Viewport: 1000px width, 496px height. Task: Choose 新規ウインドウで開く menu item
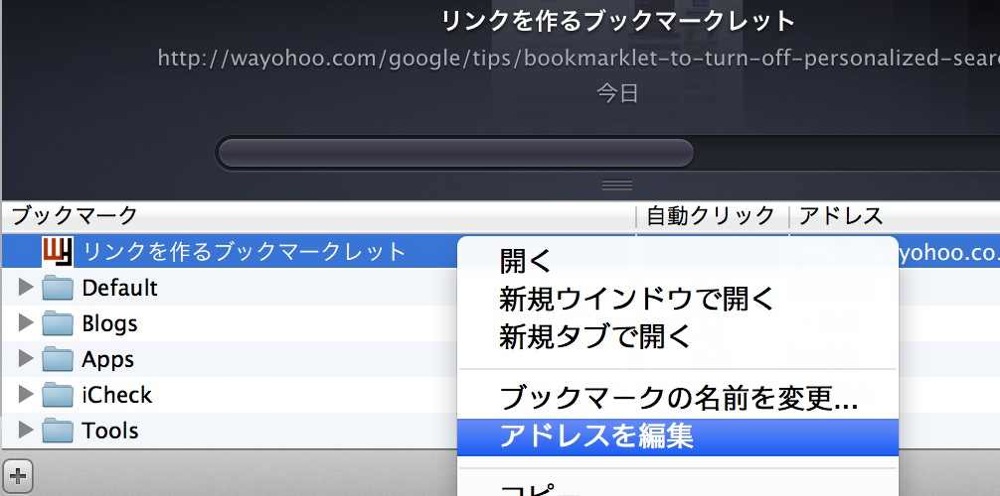(x=677, y=298)
